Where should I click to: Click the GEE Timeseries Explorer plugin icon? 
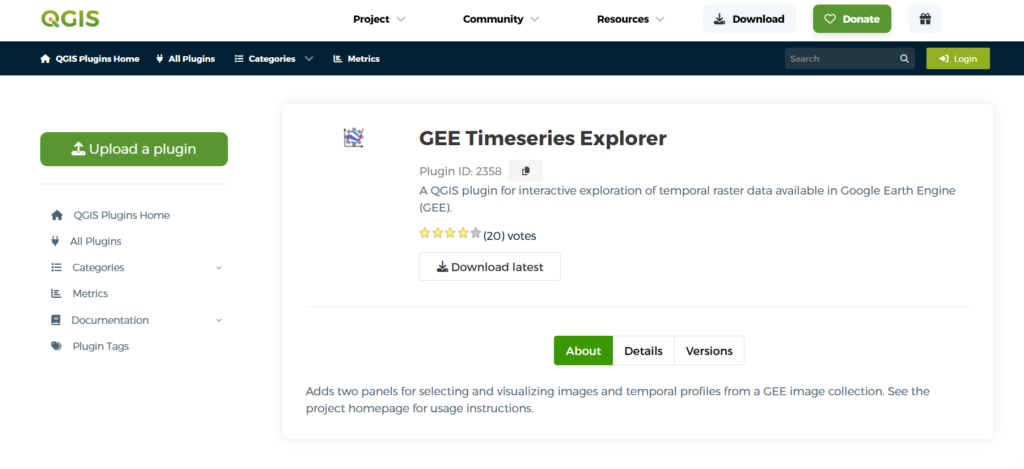pos(353,137)
